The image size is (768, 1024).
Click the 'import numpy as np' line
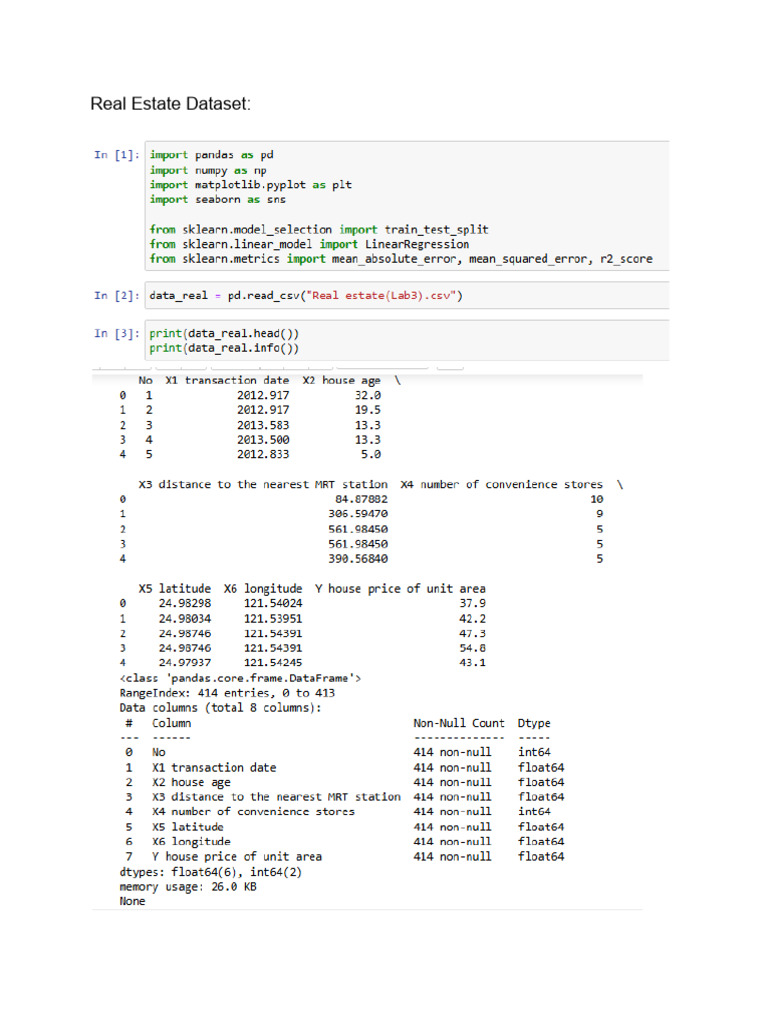(208, 170)
